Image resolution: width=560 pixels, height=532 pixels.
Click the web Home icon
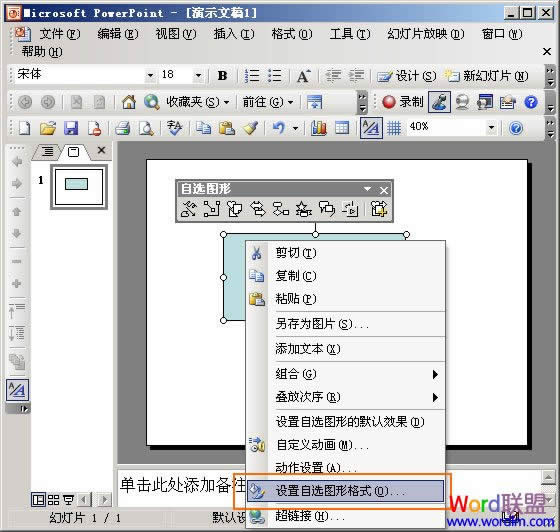coord(129,102)
